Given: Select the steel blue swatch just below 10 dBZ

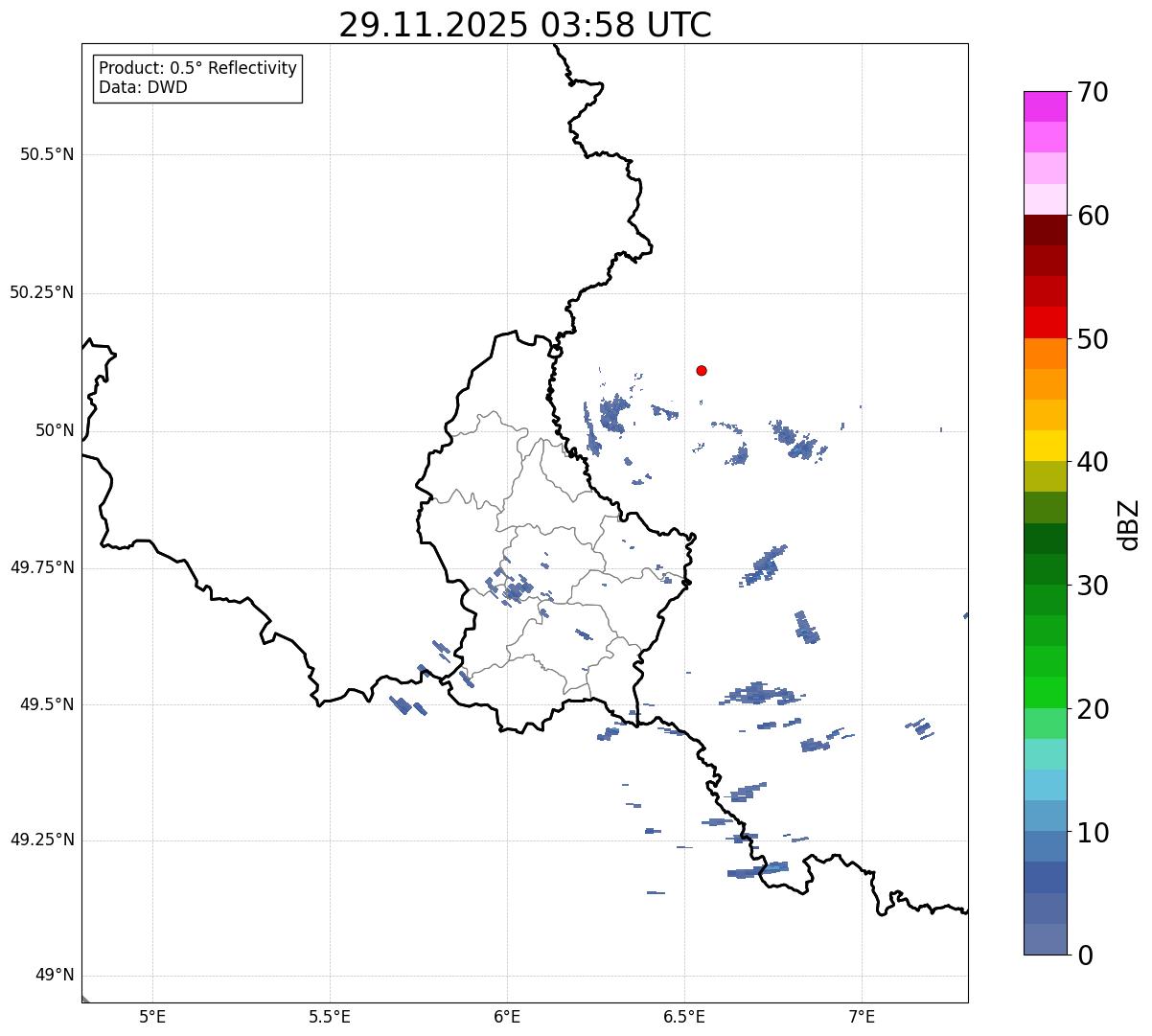Looking at the screenshot, I should [x=1045, y=846].
